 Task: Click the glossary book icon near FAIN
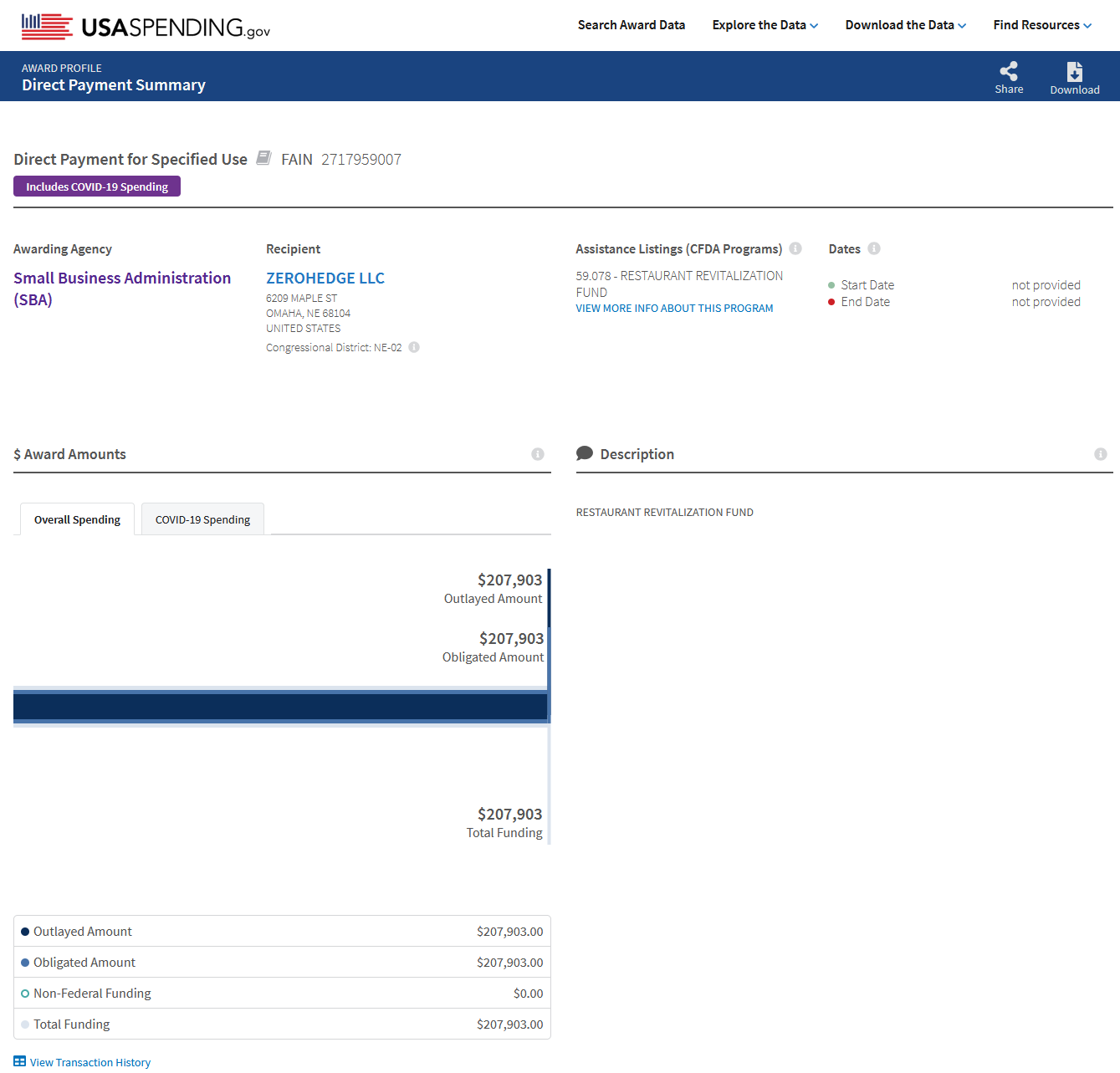point(263,158)
